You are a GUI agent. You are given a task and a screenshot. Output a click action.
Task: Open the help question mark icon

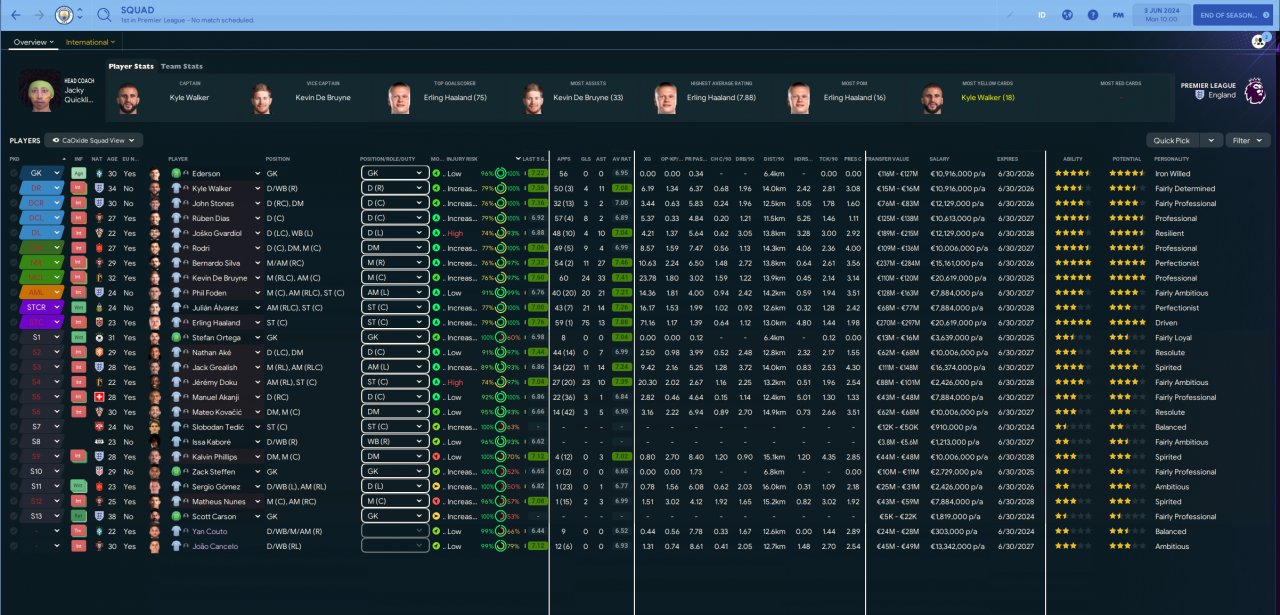[x=1092, y=15]
